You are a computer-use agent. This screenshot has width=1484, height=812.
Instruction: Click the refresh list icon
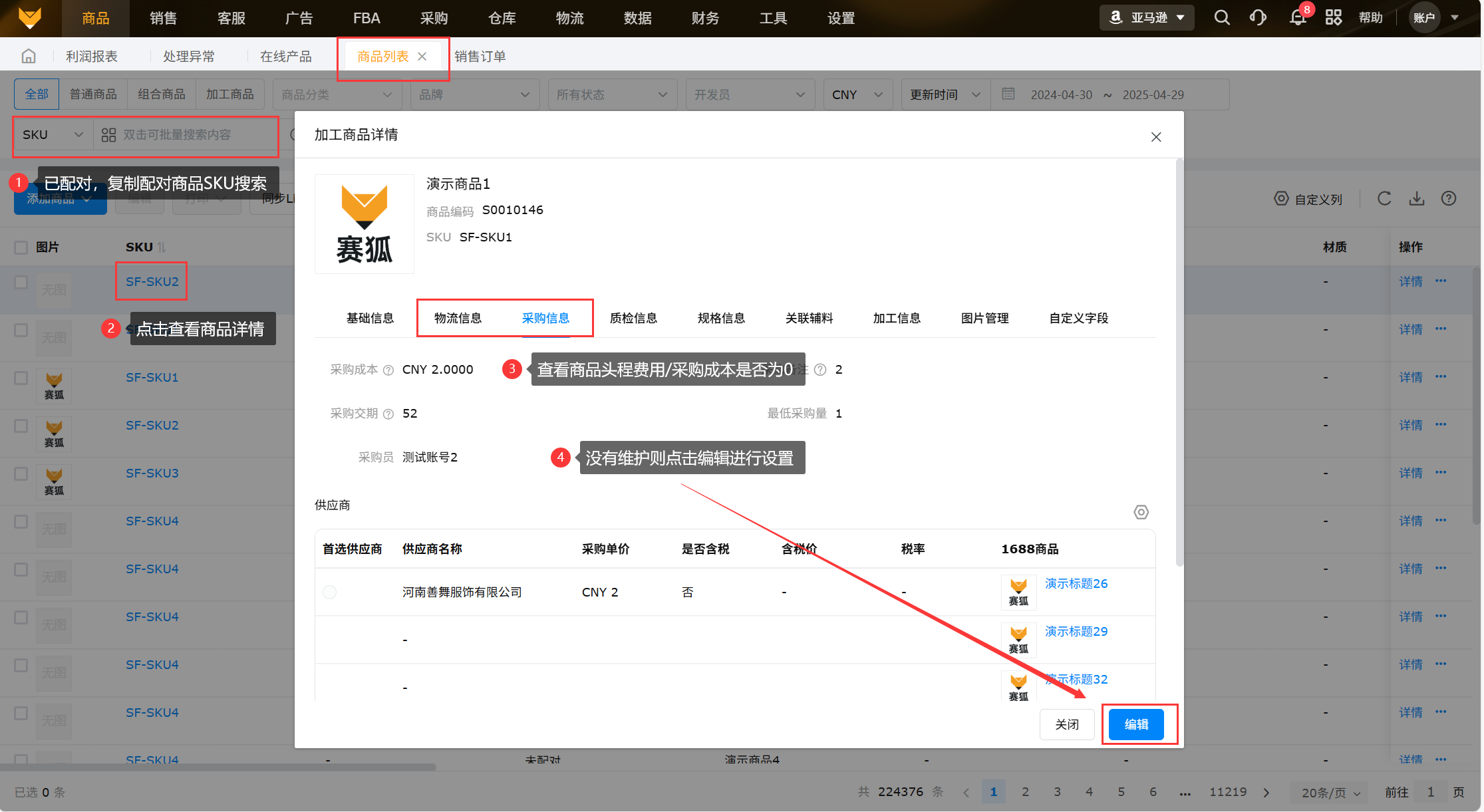1384,198
